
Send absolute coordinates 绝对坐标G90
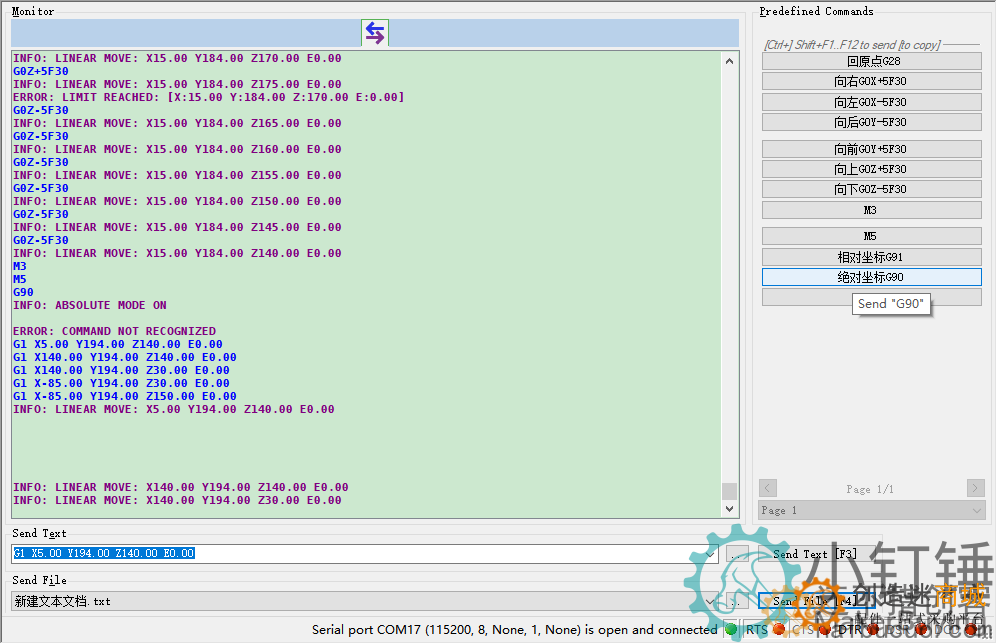pos(872,277)
